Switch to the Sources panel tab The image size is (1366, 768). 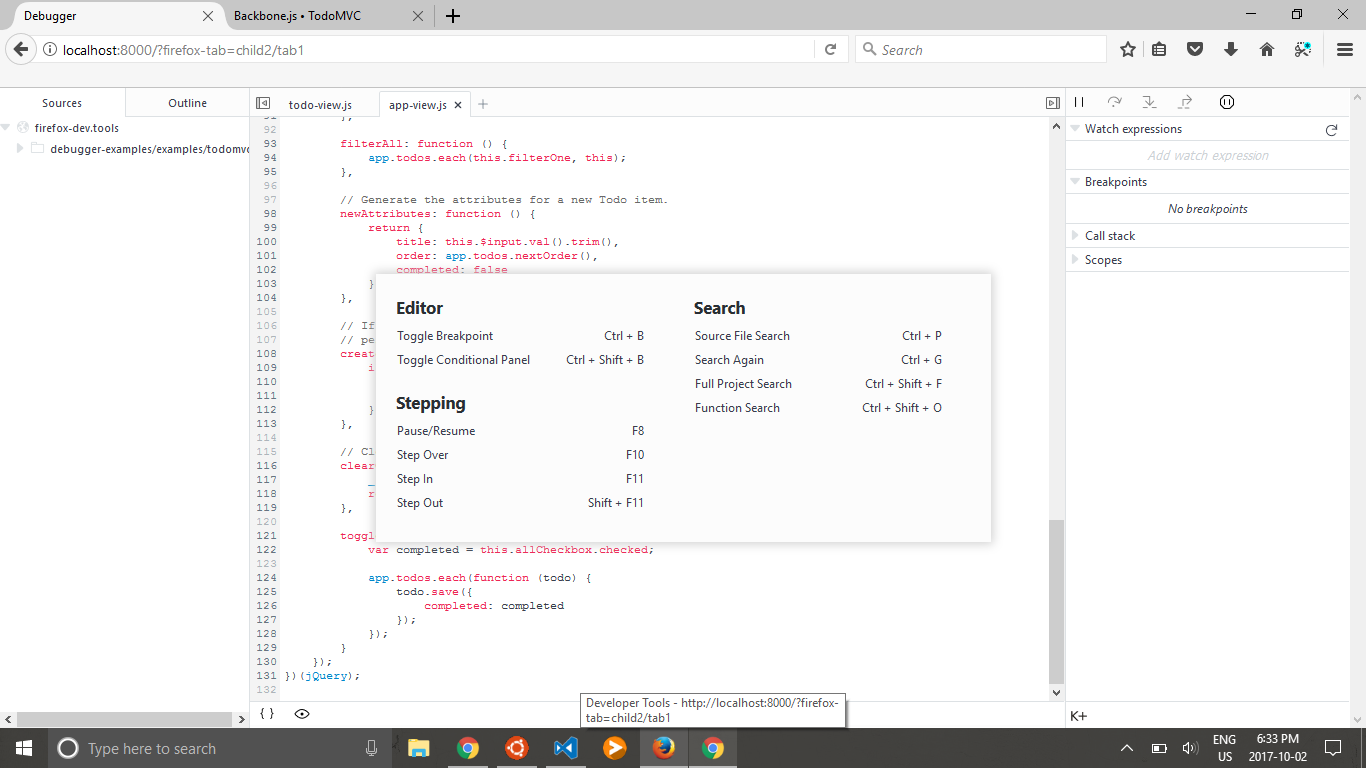coord(62,103)
